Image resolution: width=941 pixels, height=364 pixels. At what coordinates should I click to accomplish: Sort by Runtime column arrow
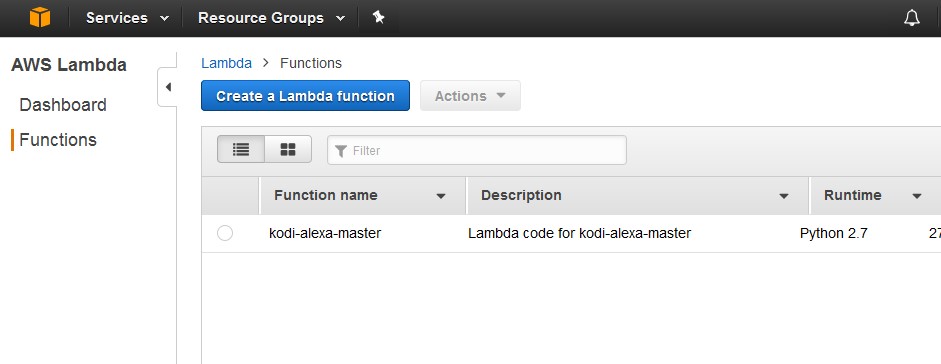tap(916, 196)
